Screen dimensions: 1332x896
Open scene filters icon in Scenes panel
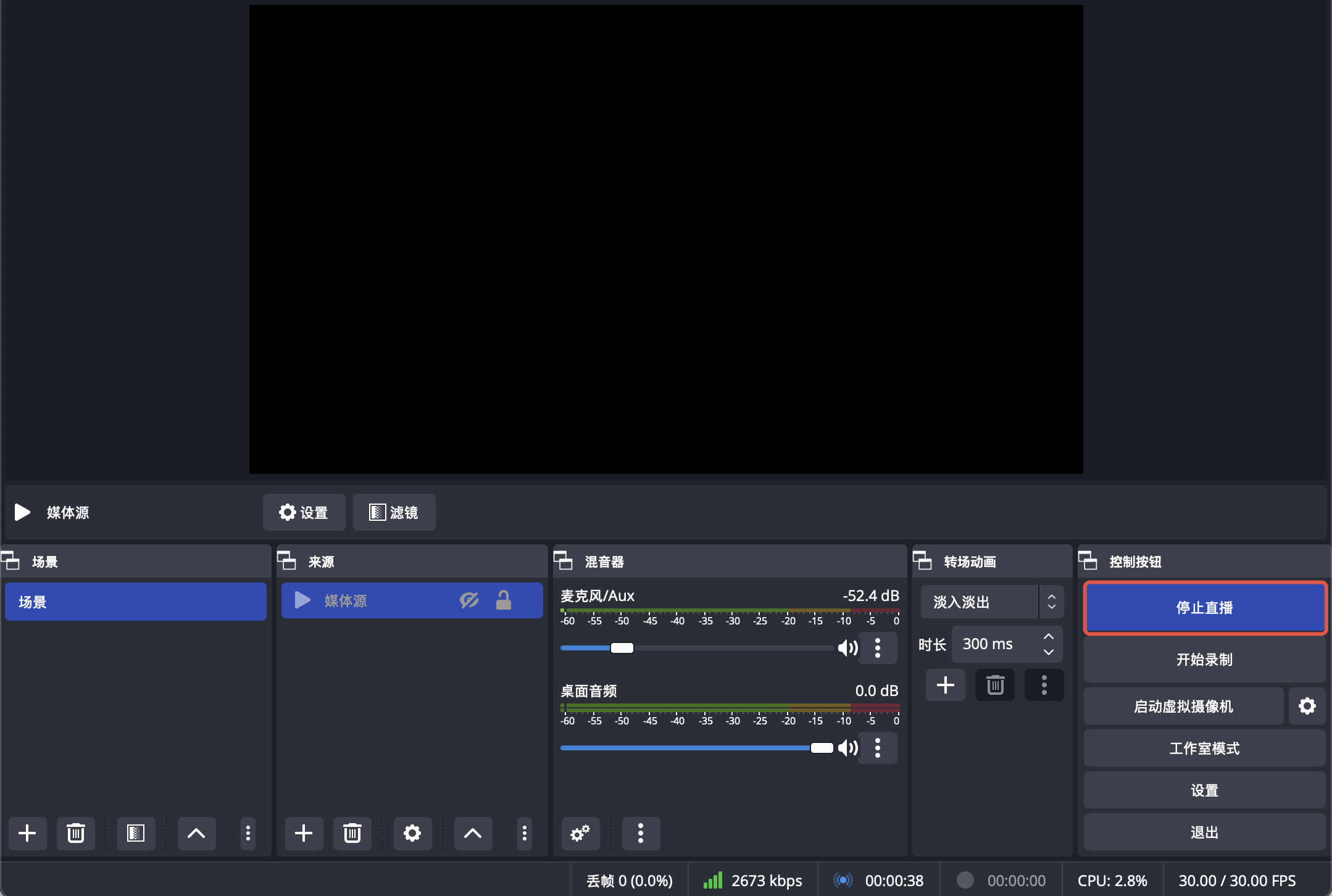pyautogui.click(x=136, y=833)
